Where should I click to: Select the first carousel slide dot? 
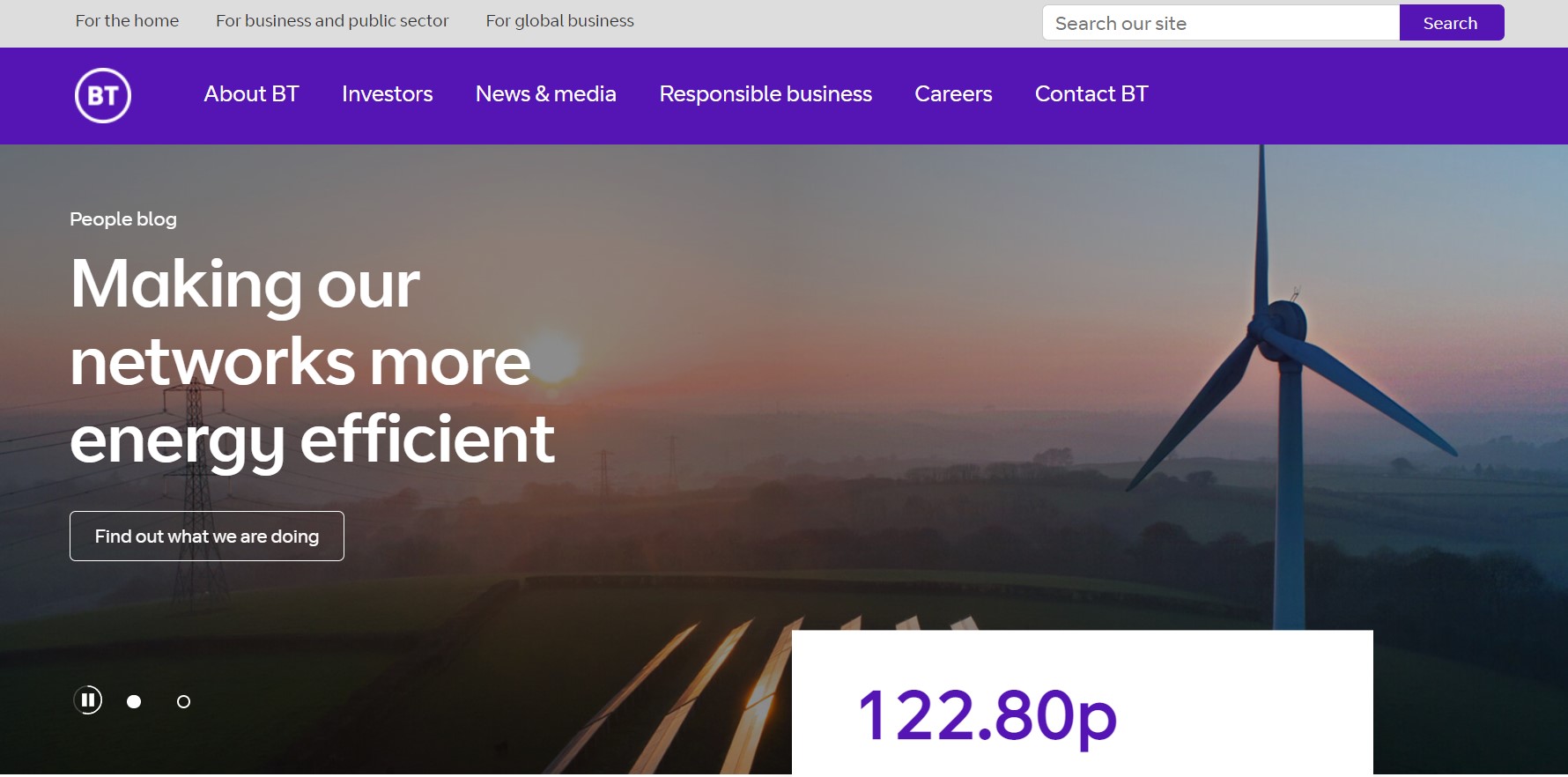(x=134, y=701)
